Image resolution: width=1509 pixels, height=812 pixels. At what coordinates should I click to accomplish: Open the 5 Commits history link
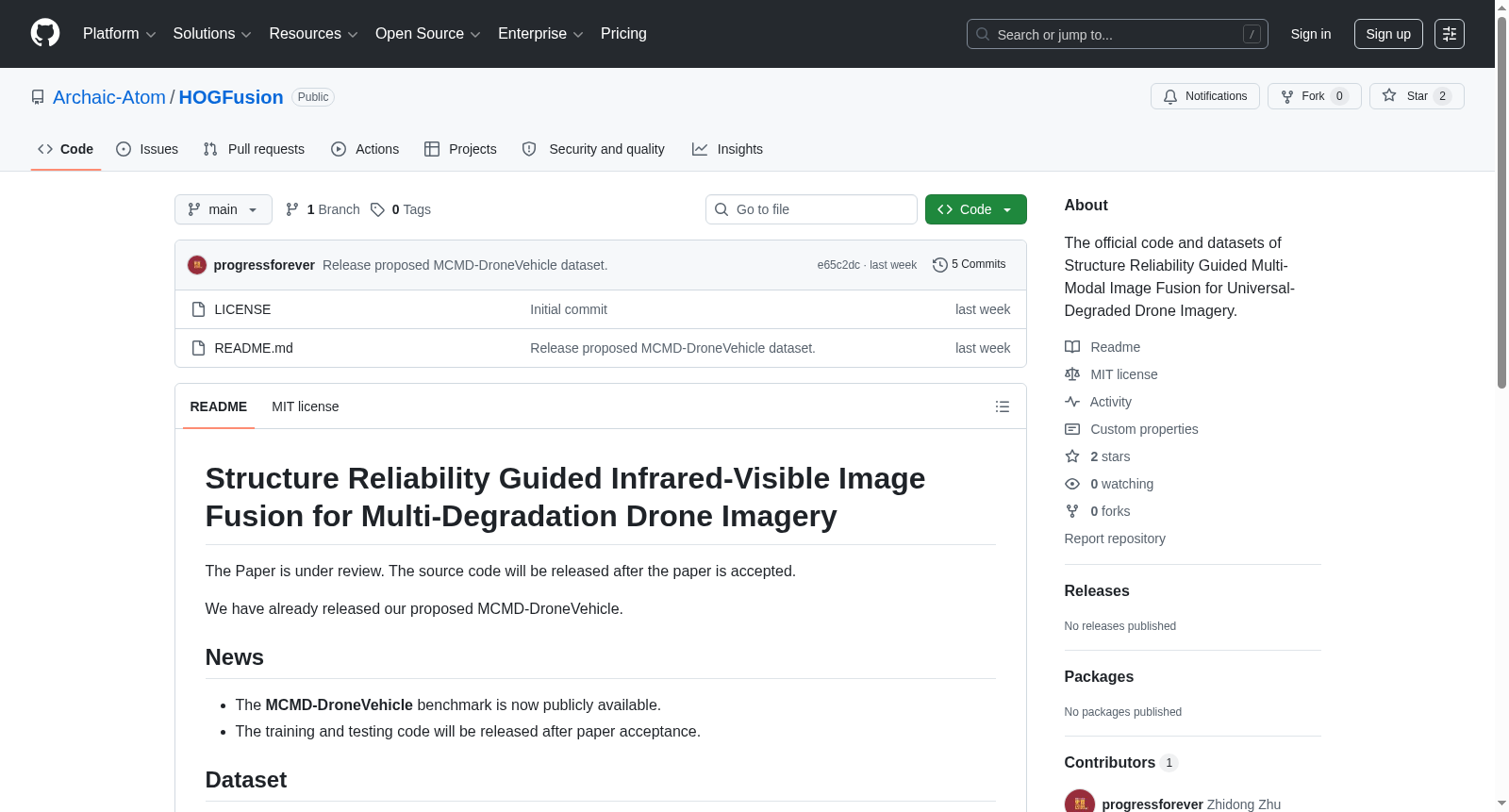(x=970, y=265)
